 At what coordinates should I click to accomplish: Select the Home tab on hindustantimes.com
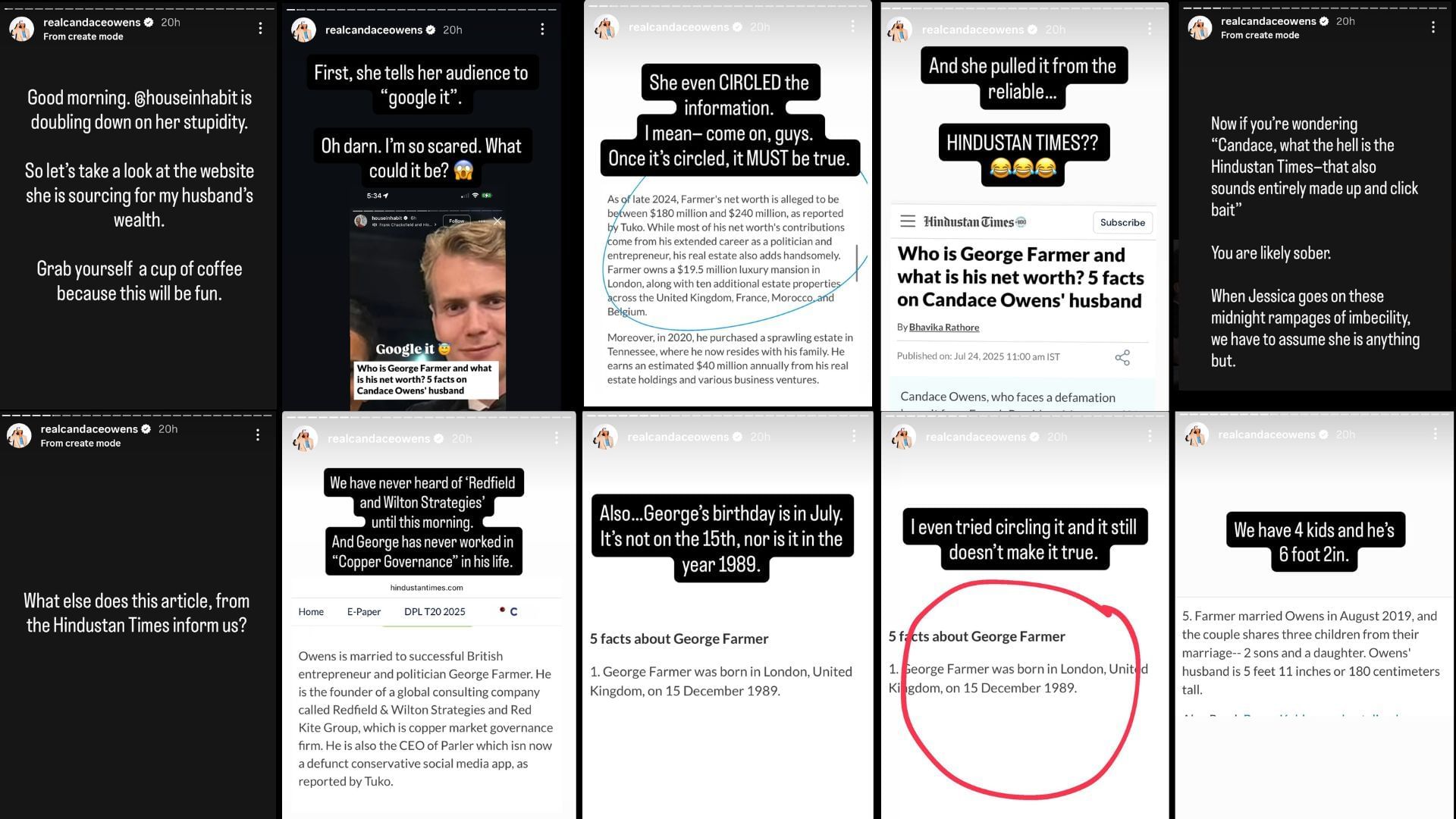tap(311, 611)
